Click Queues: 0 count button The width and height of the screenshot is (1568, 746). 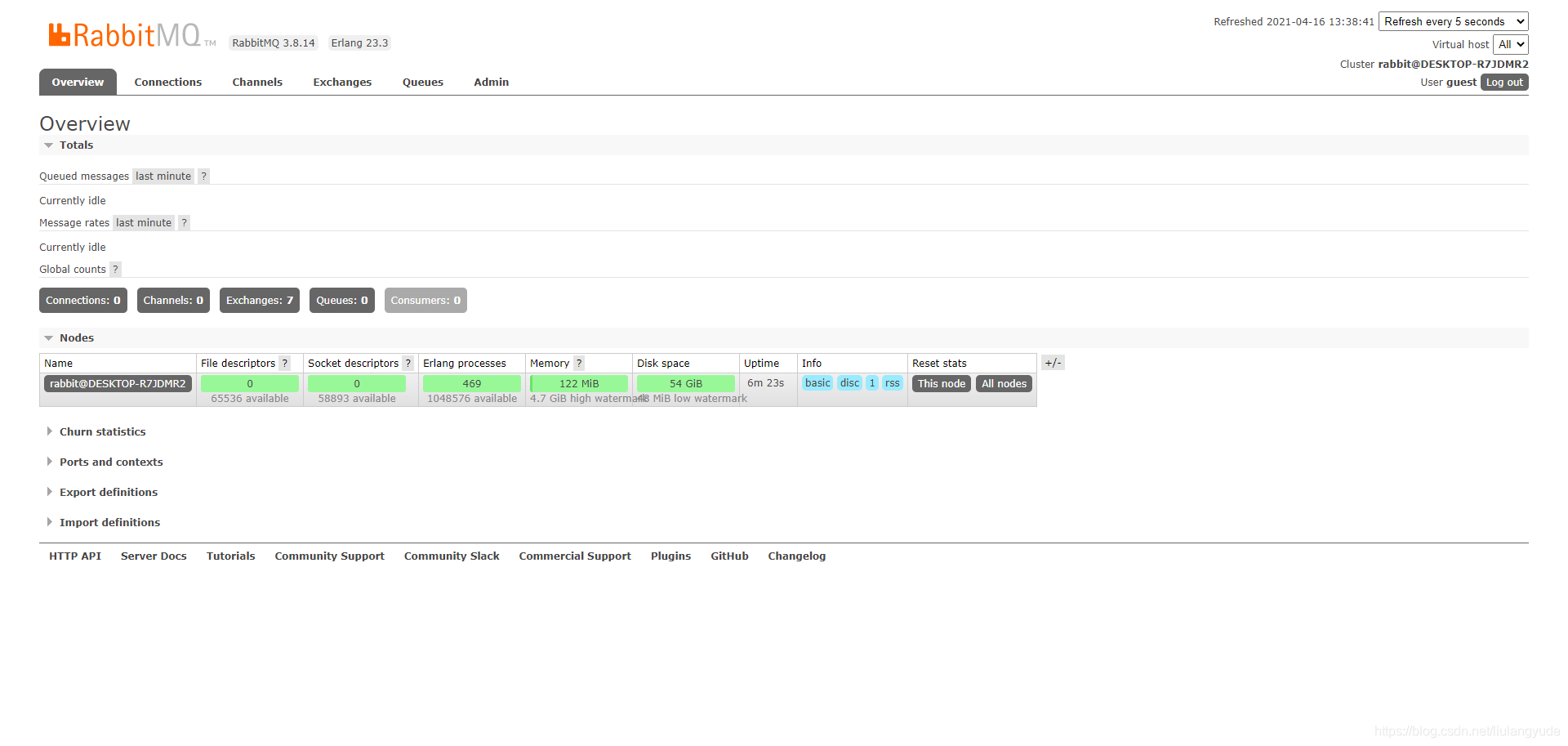click(x=342, y=301)
